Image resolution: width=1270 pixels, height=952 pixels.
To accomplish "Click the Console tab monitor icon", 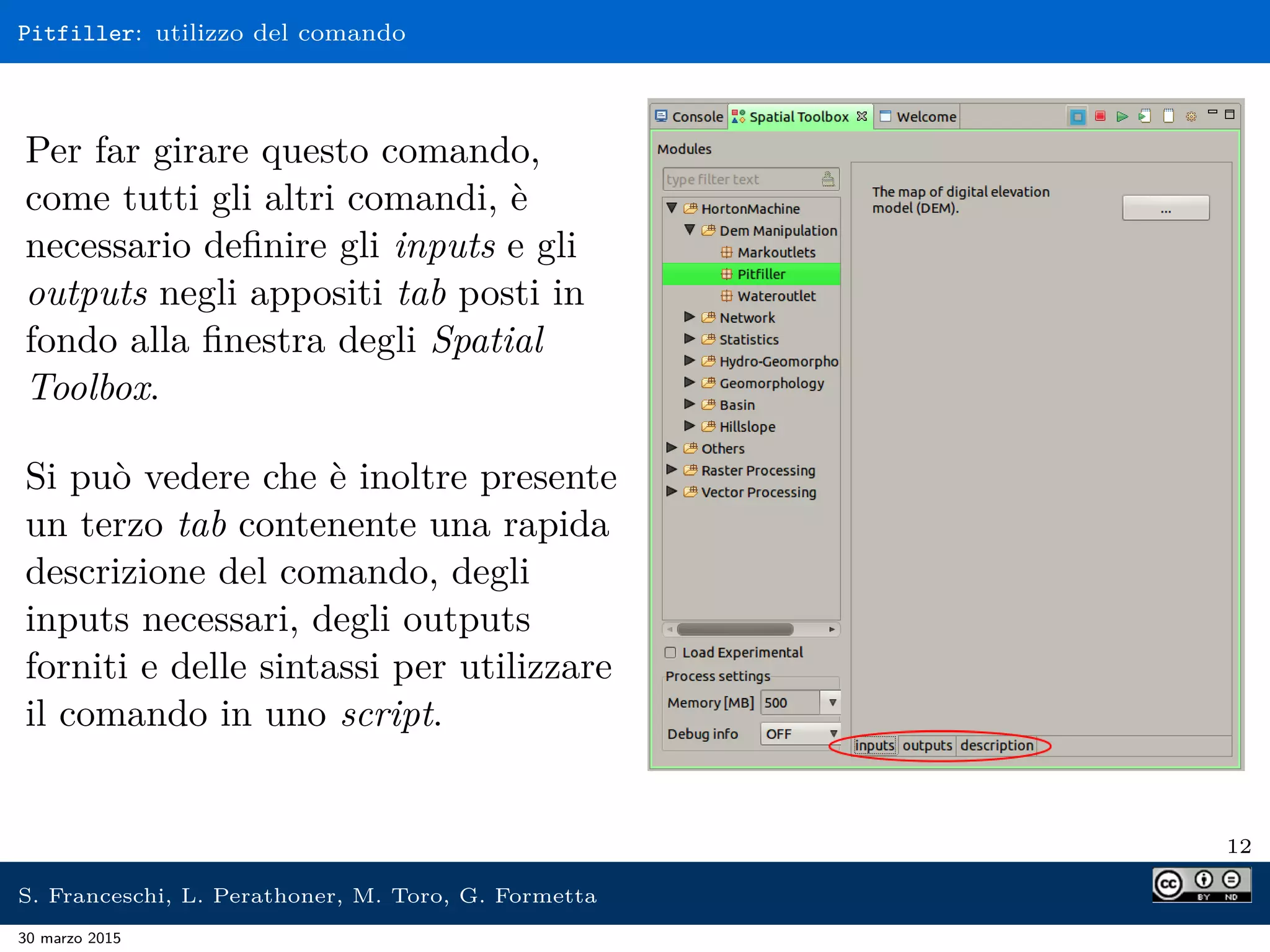I will click(662, 116).
